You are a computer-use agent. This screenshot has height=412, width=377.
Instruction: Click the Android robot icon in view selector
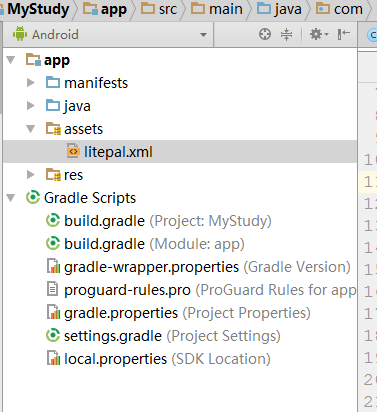(20, 34)
